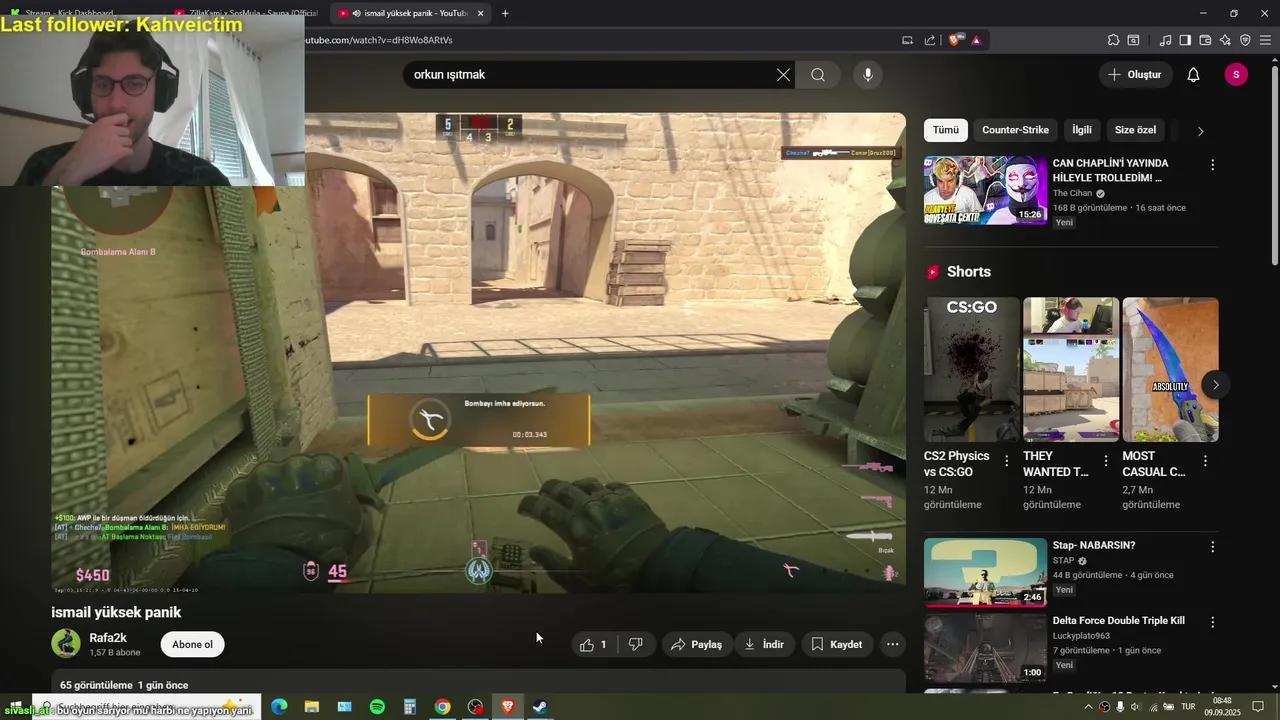Open options for Stap- NABARSIN? video
Image resolution: width=1280 pixels, height=720 pixels.
1212,547
